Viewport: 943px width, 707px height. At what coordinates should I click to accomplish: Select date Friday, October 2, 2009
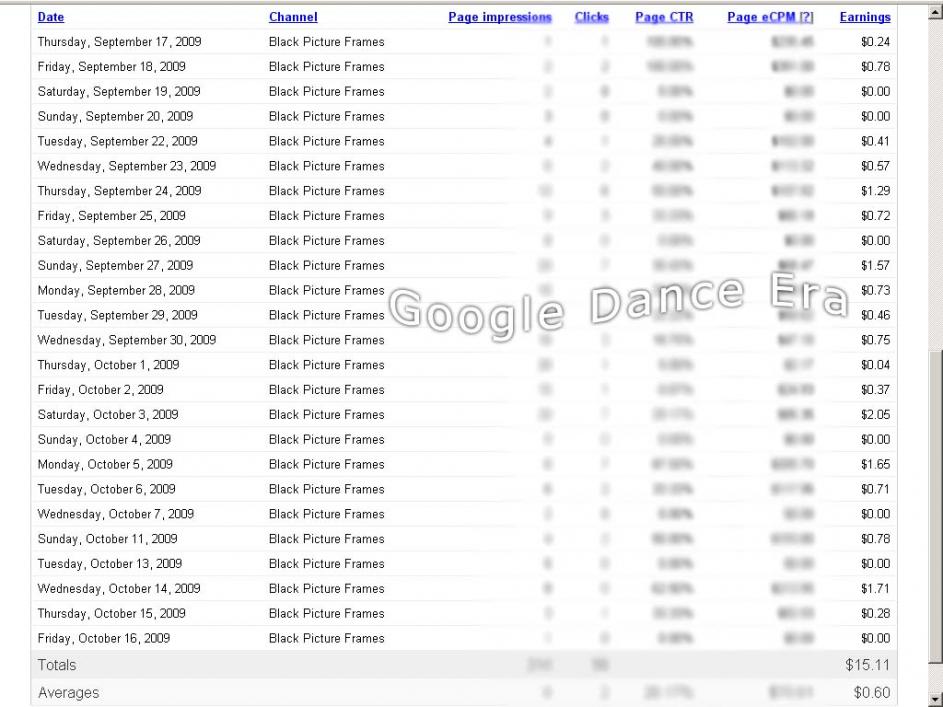tap(100, 390)
